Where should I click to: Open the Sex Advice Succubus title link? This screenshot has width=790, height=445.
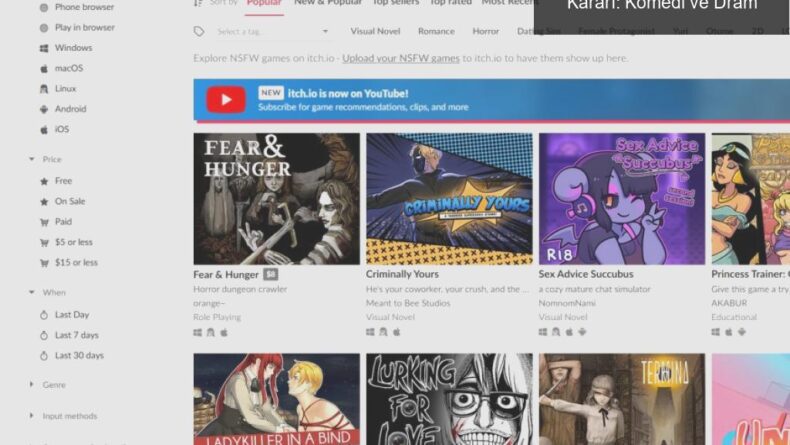click(586, 274)
